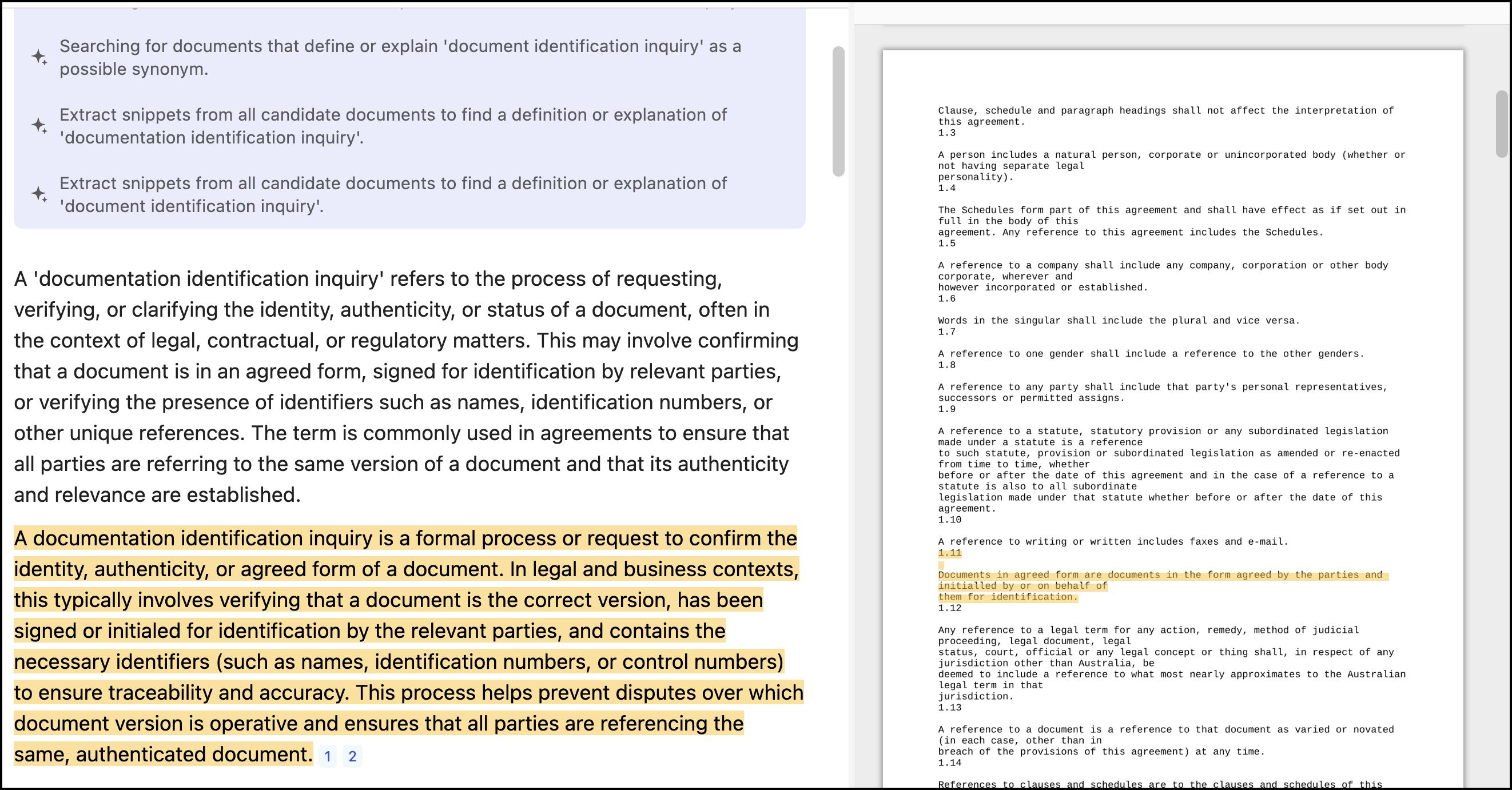The height and width of the screenshot is (790, 1512).
Task: Click sparkle icon beside 'Searching for documents' step
Action: click(x=39, y=58)
